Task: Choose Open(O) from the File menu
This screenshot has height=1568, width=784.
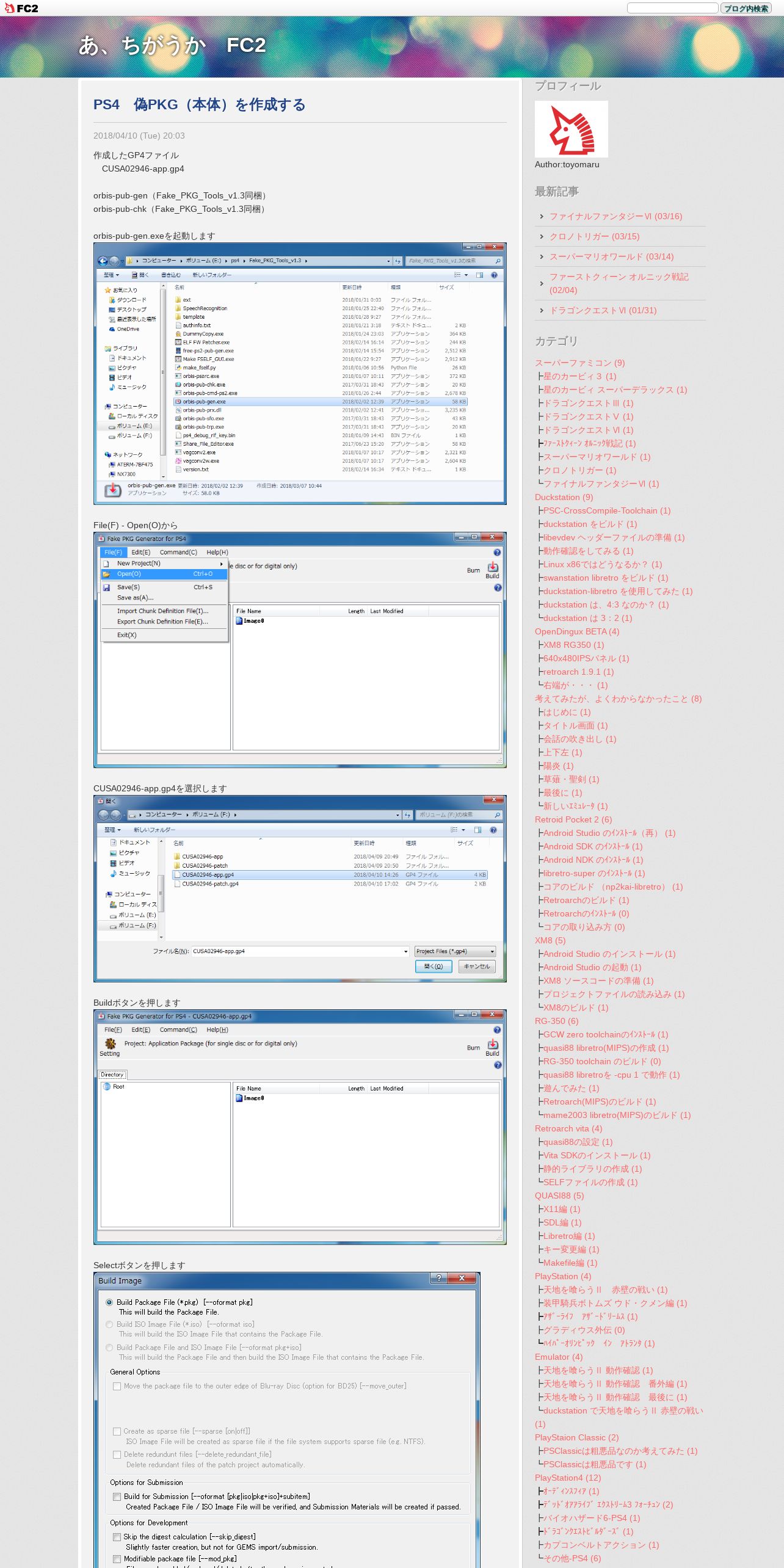Action: point(164,574)
